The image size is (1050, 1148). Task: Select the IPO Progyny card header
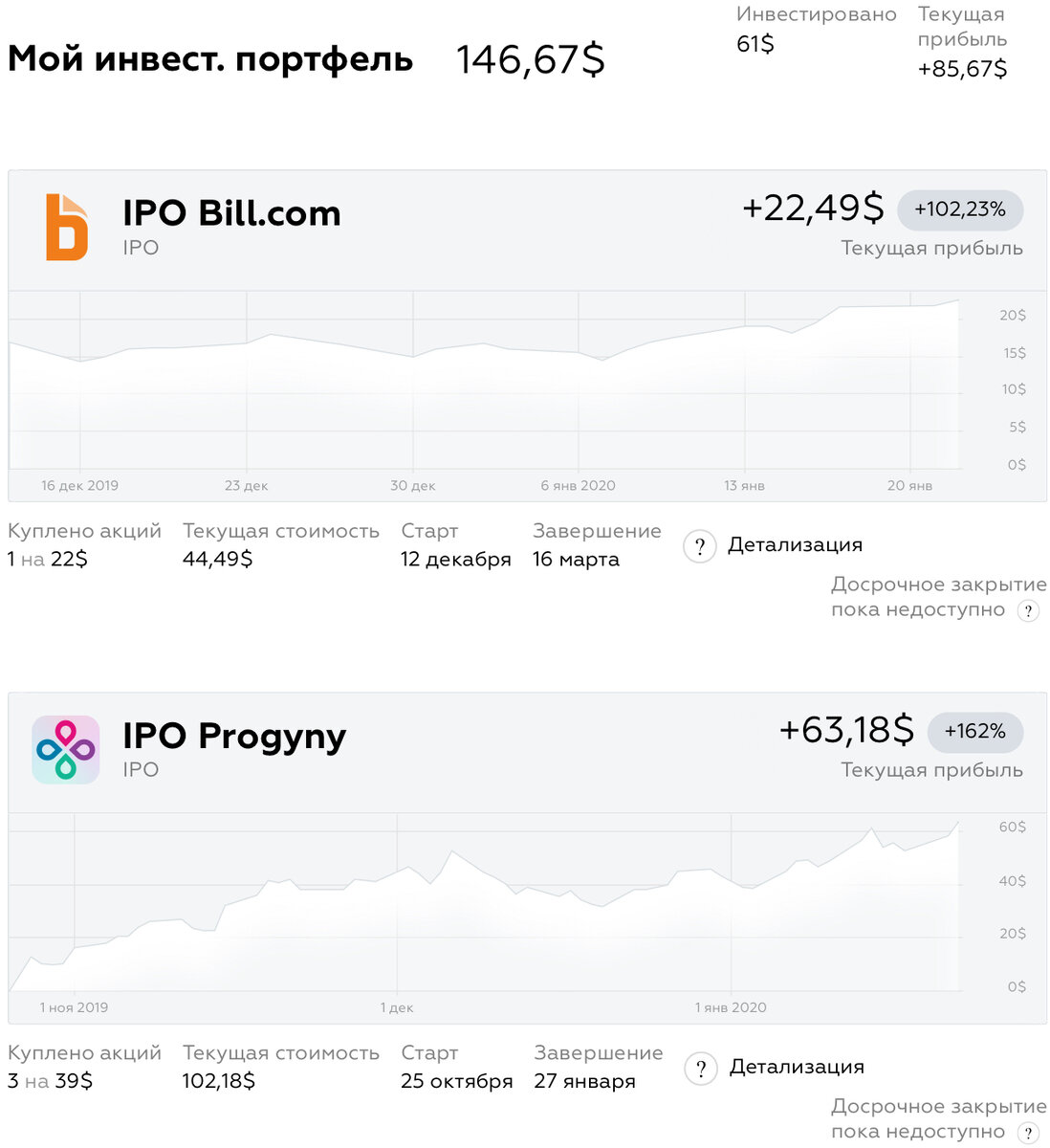click(x=234, y=736)
